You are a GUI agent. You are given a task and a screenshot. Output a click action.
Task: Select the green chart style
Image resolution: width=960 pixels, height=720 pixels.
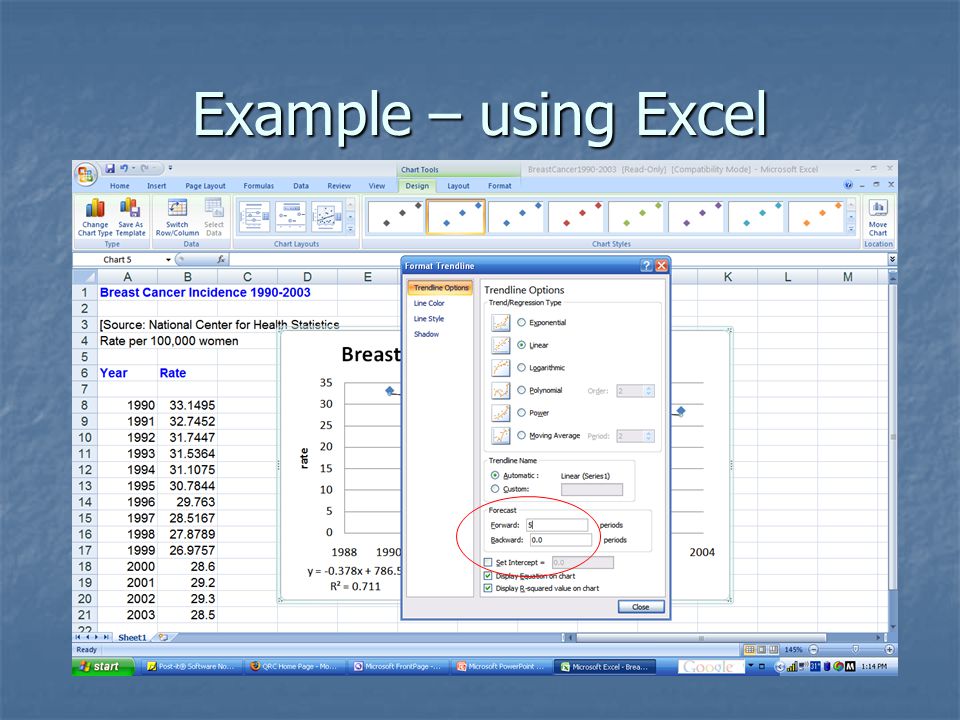[636, 217]
